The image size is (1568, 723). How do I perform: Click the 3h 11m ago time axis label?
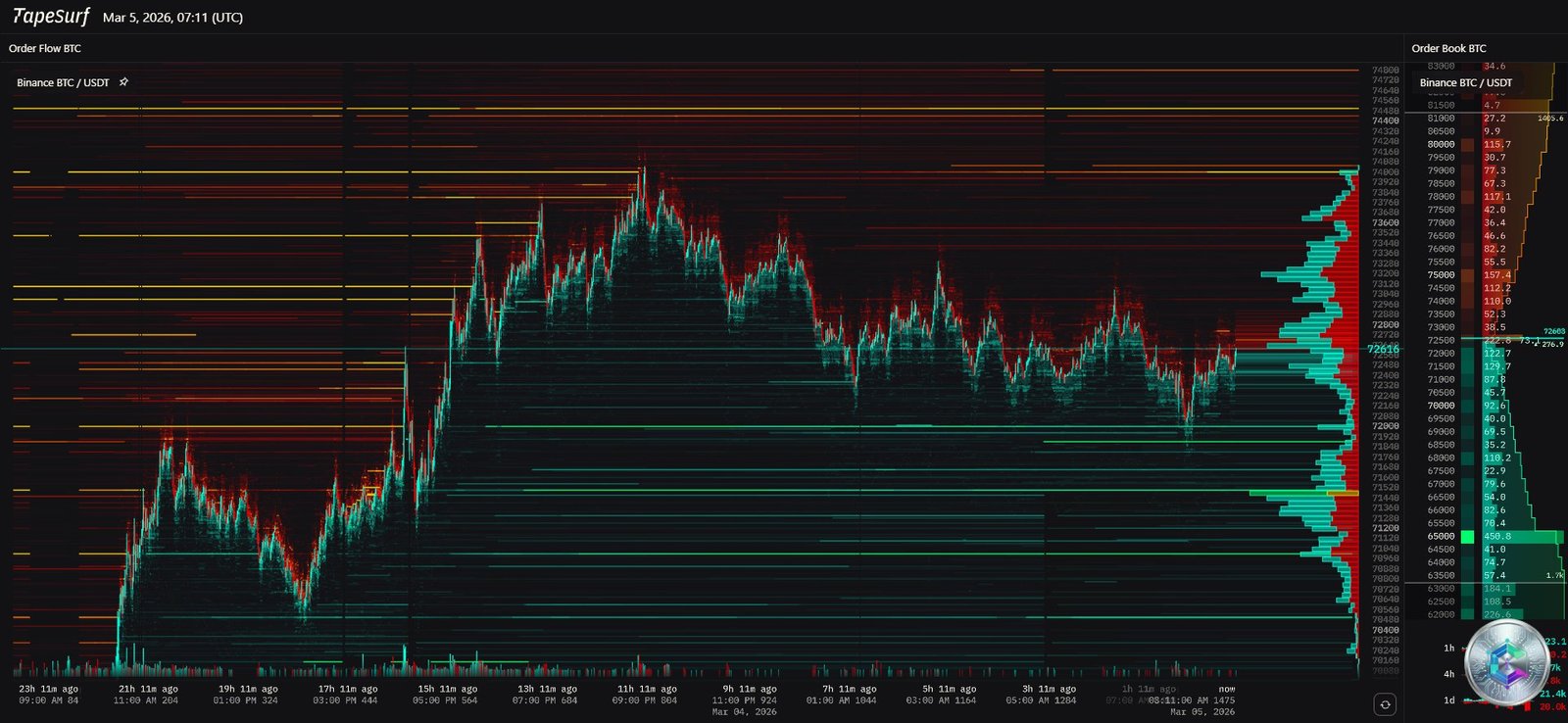pos(1049,689)
